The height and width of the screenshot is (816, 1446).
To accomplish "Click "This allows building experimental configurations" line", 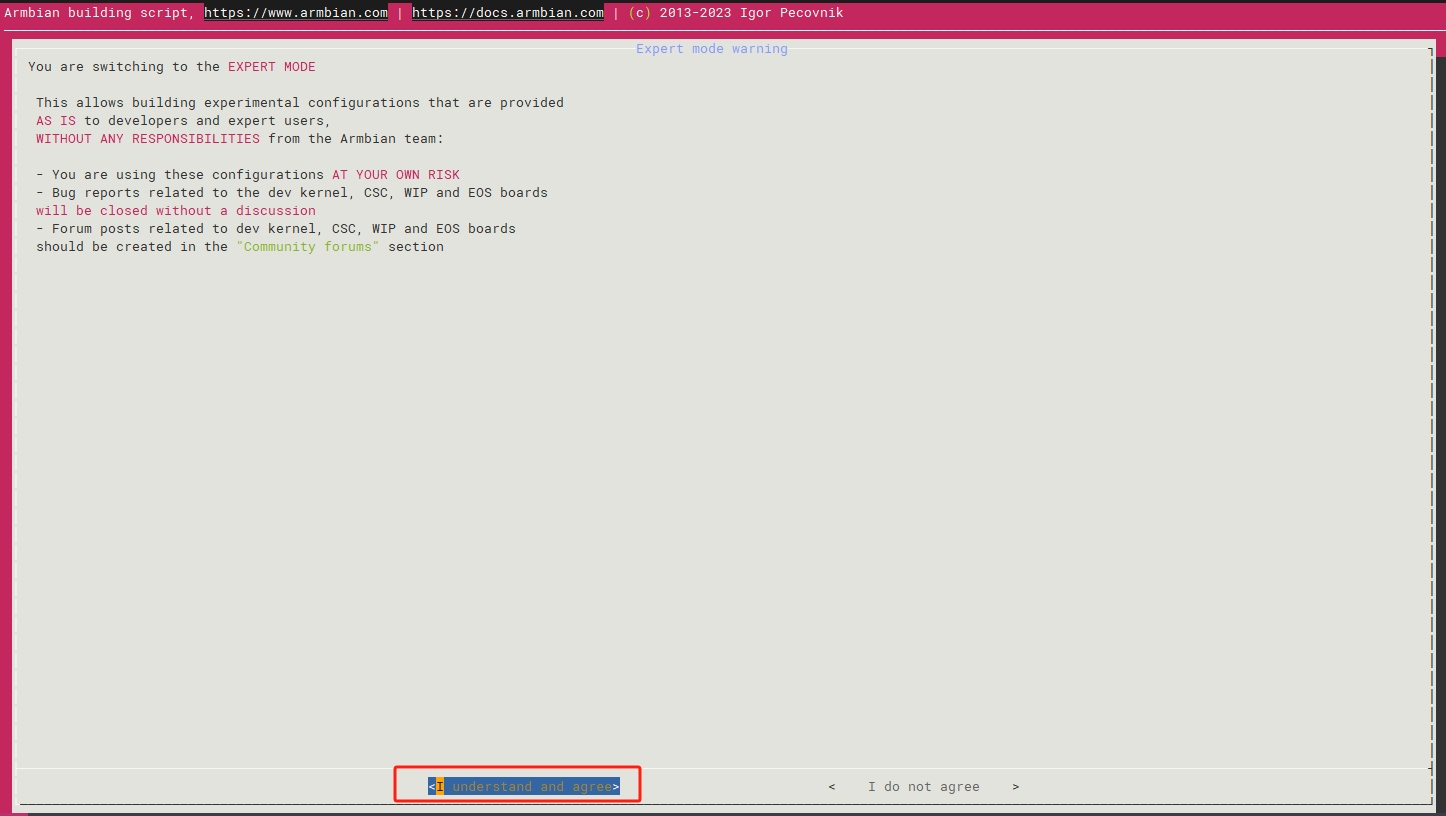I will [300, 103].
